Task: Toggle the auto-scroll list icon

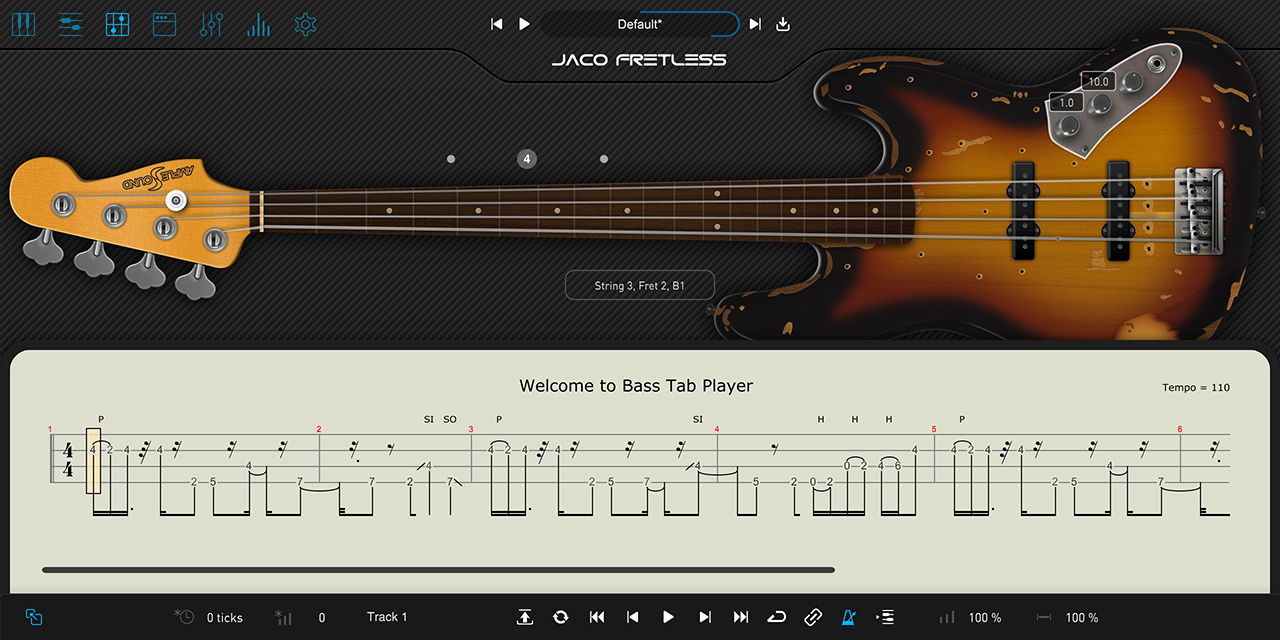Action: (885, 617)
